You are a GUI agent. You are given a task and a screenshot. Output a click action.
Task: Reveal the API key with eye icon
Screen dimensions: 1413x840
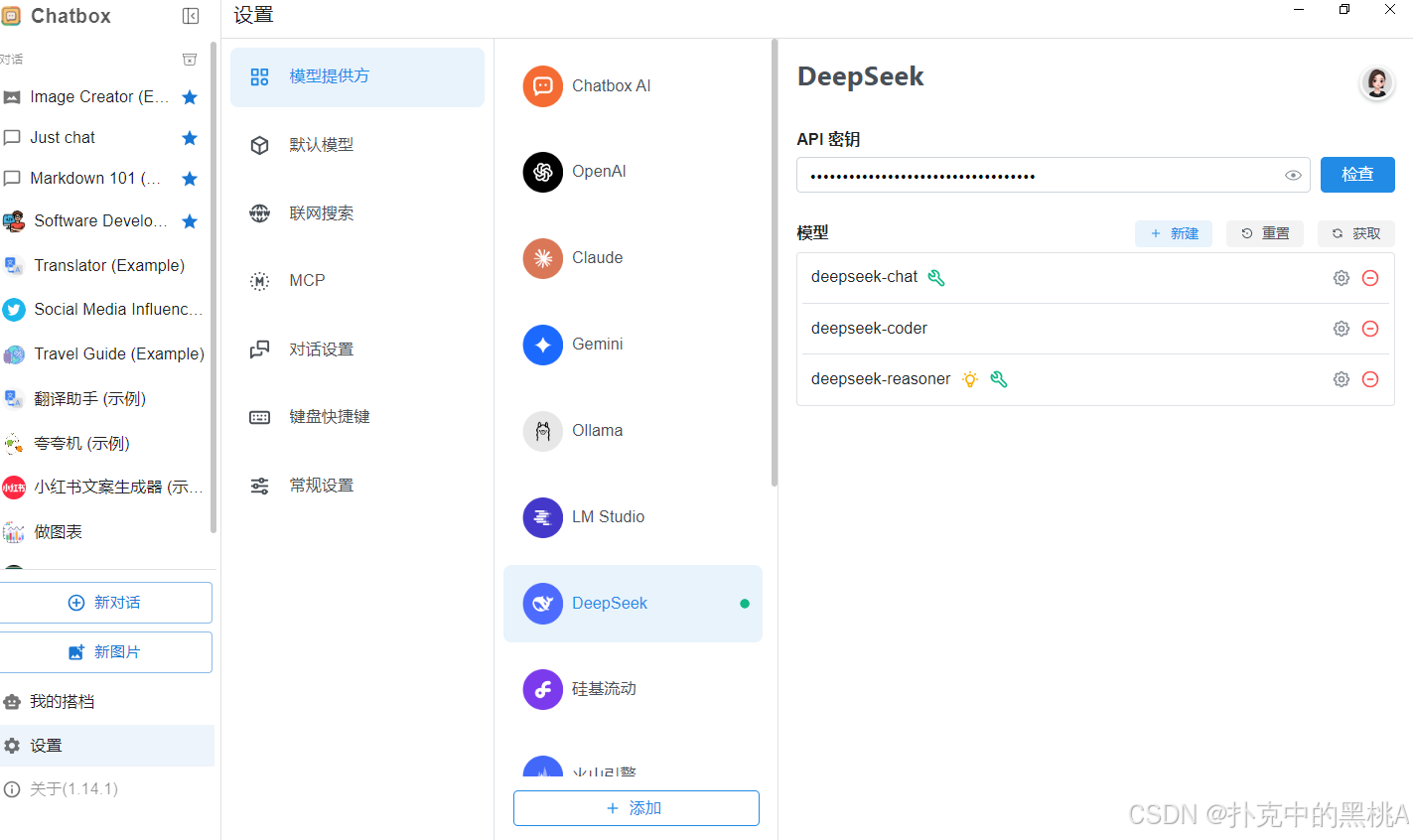(x=1293, y=176)
